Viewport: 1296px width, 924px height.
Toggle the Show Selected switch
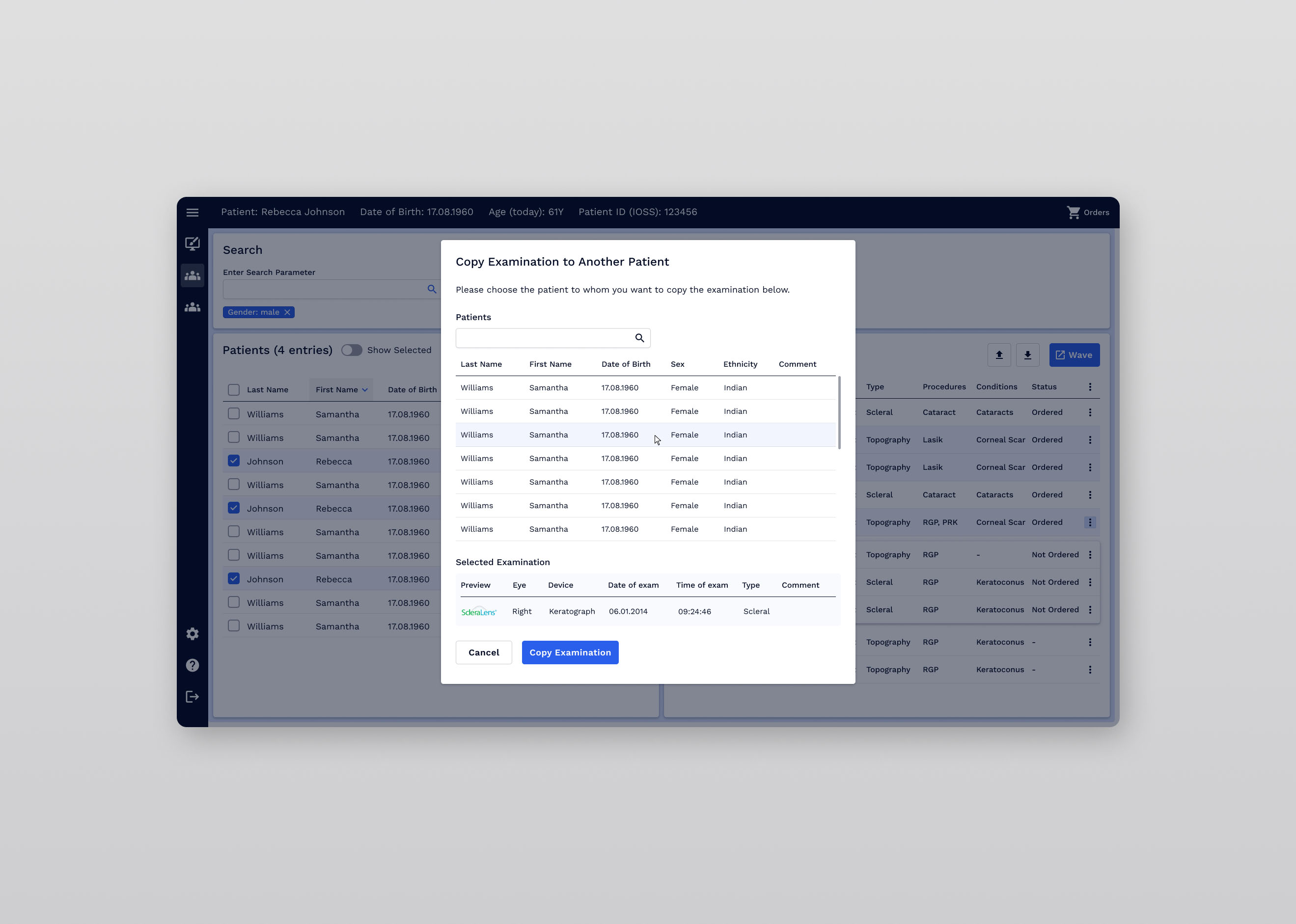click(x=352, y=350)
